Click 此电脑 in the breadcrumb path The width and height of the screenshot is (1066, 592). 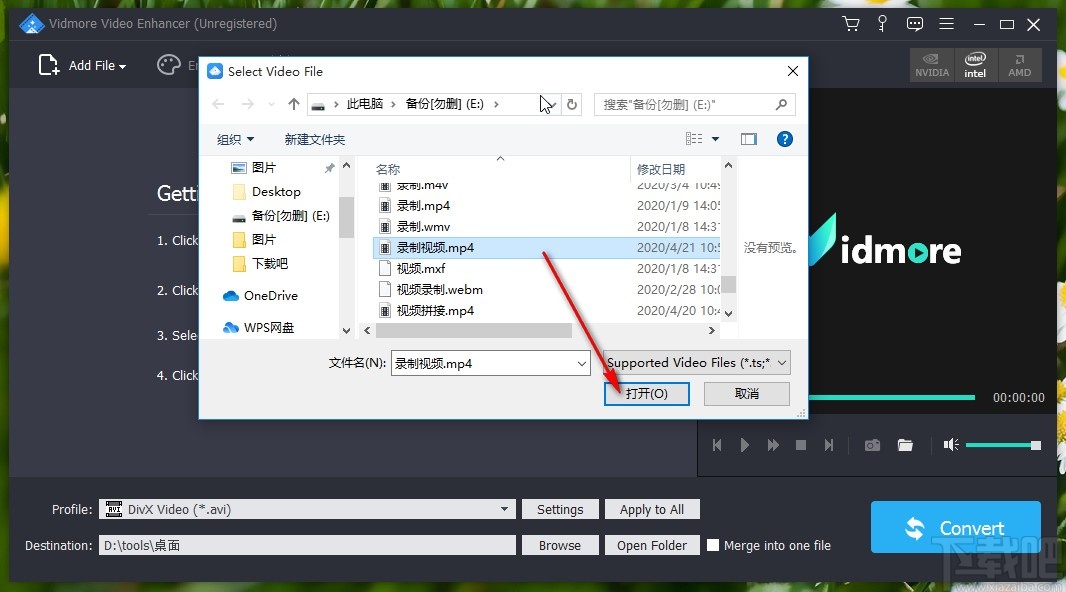[365, 104]
